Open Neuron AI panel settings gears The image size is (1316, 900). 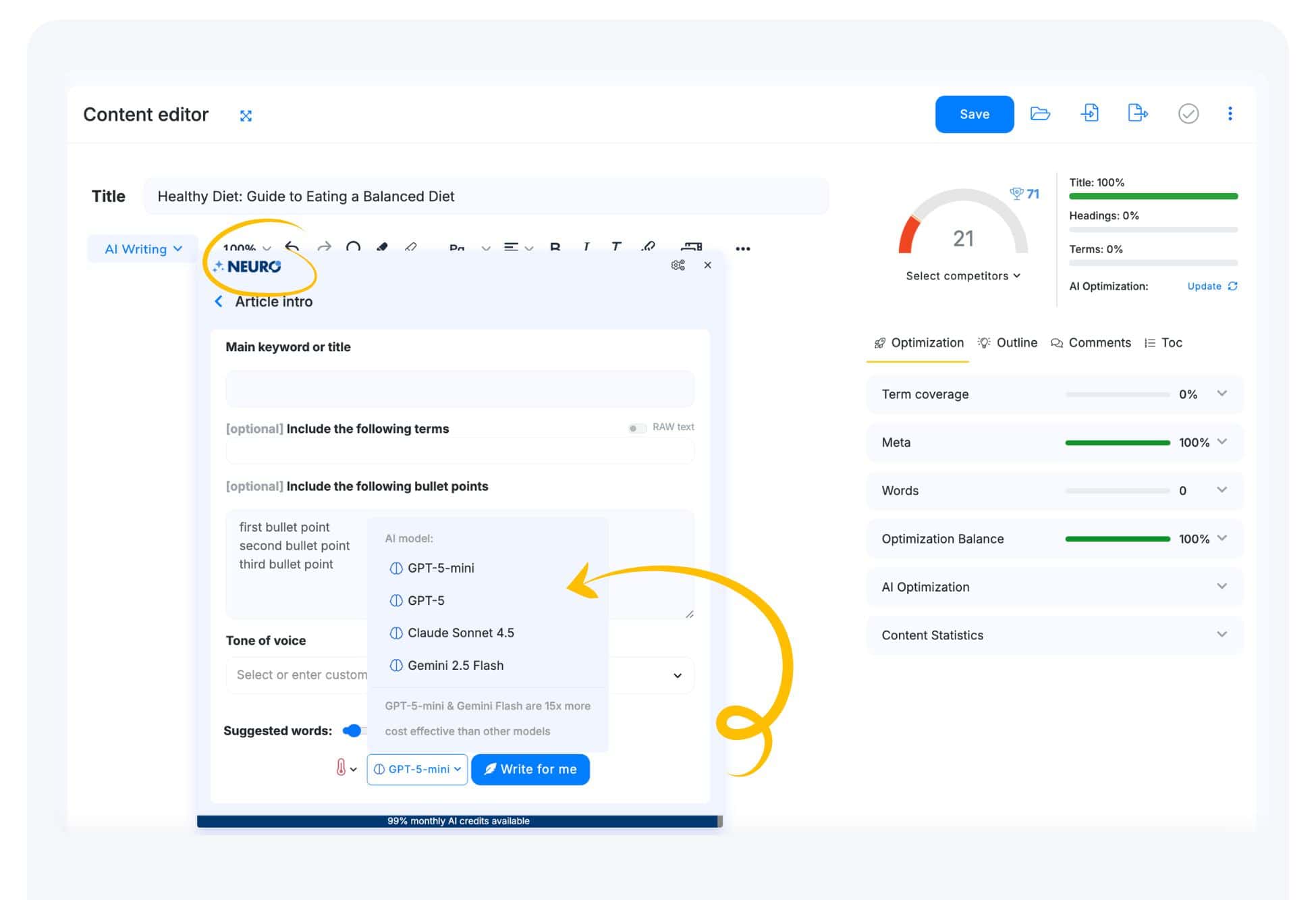(x=678, y=265)
